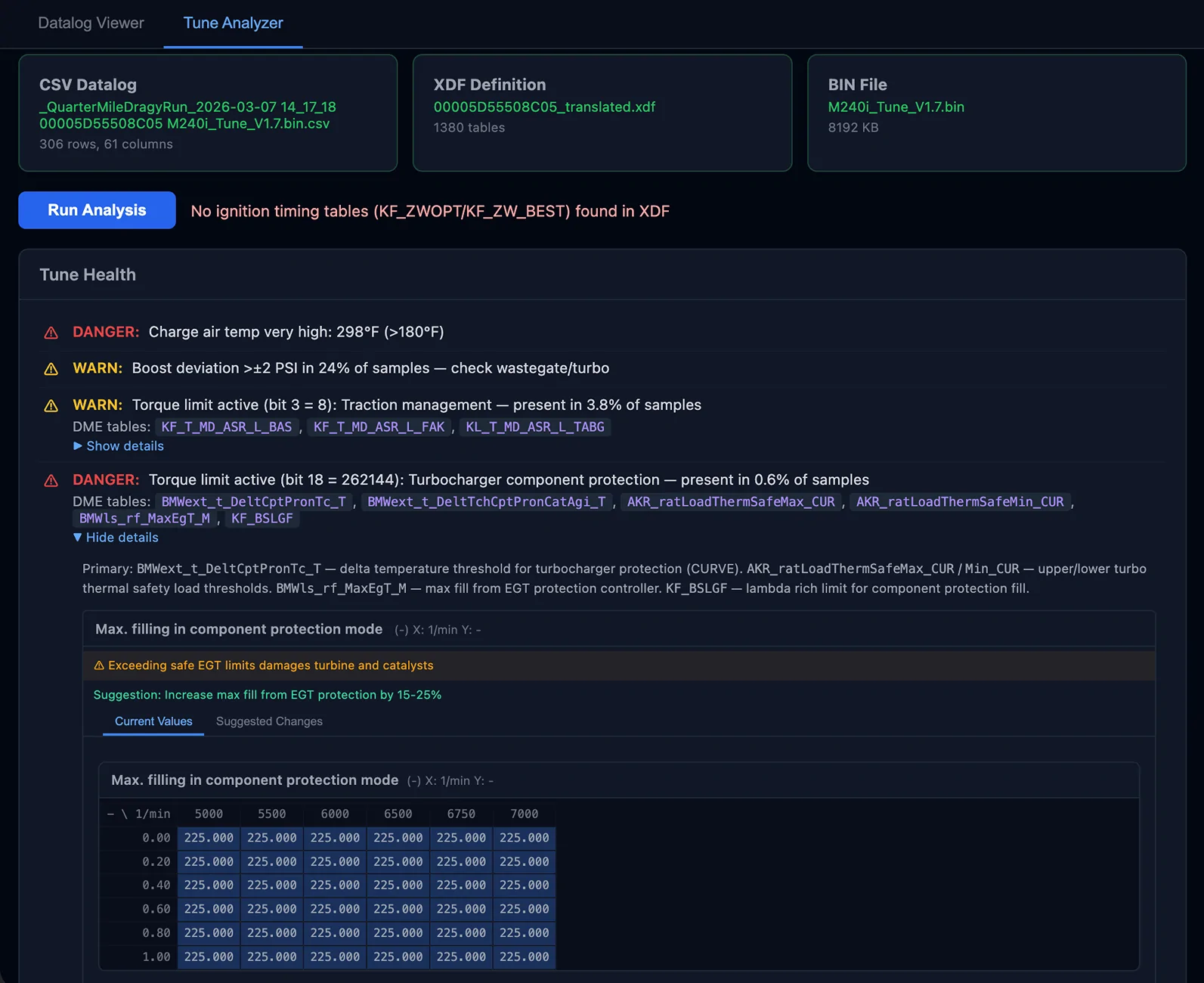Click the Tune Health section heading
The image size is (1204, 983).
88,275
